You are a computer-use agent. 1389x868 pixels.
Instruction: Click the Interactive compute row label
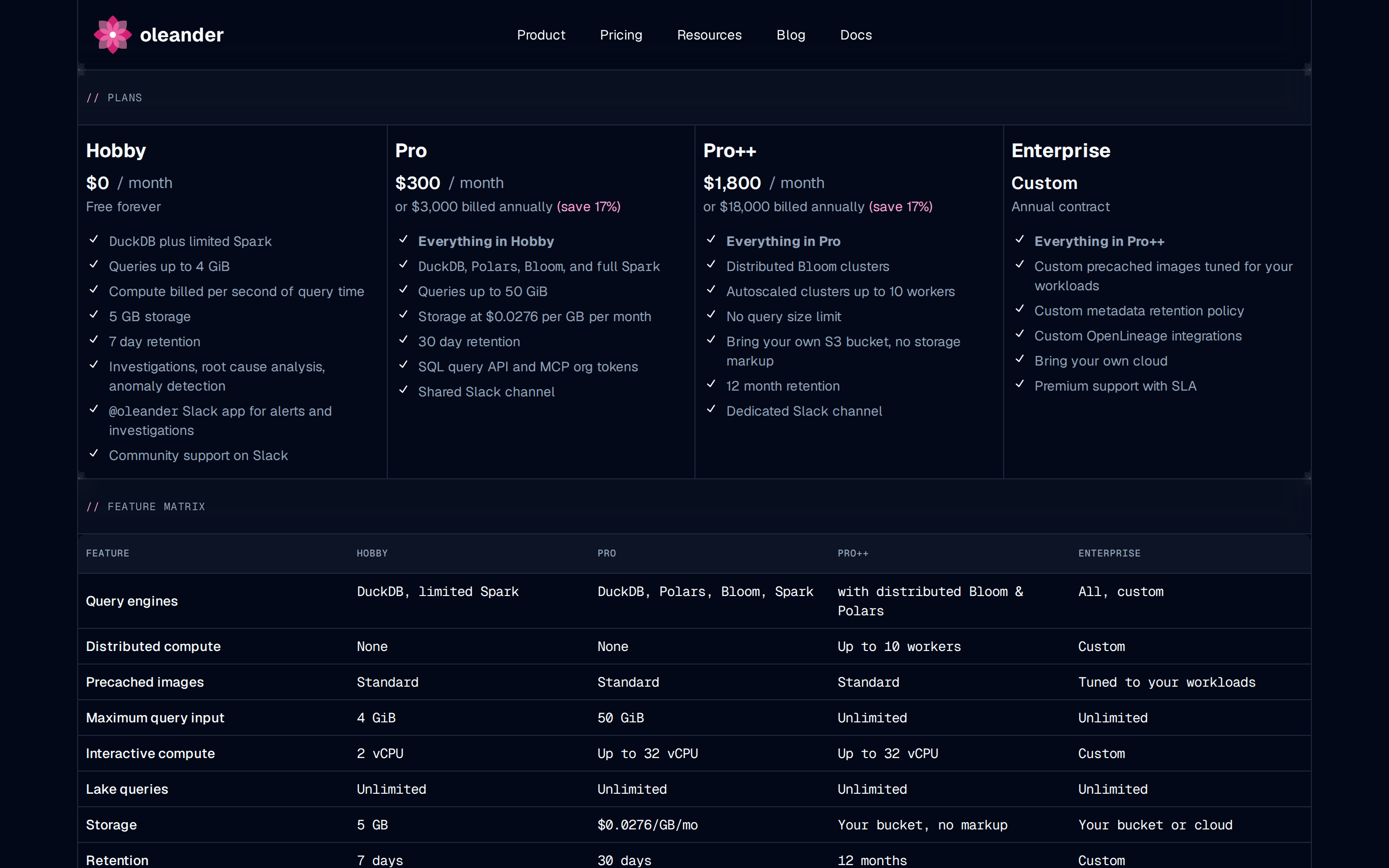pos(150,753)
